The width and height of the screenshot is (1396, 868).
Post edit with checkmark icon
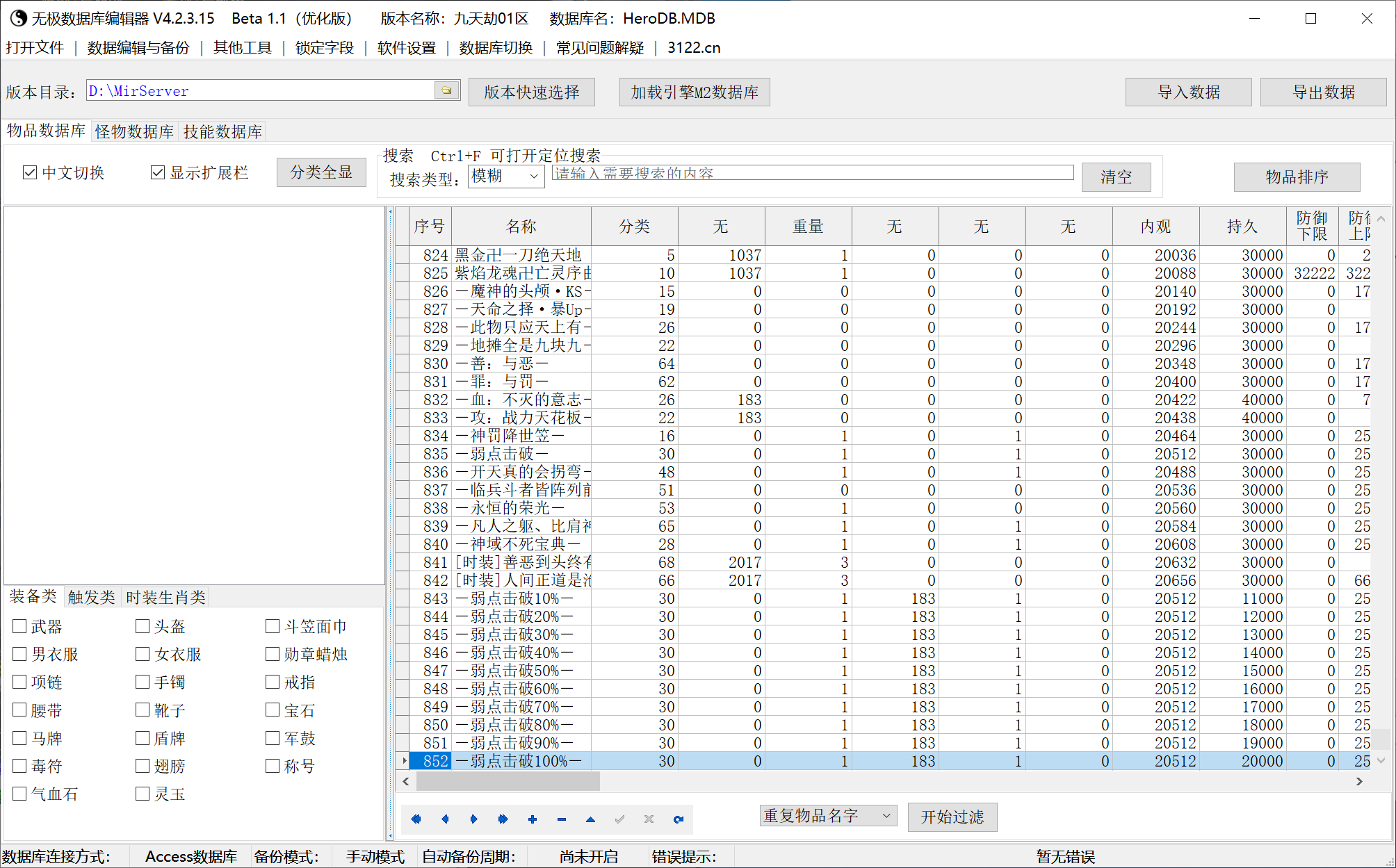[x=619, y=819]
